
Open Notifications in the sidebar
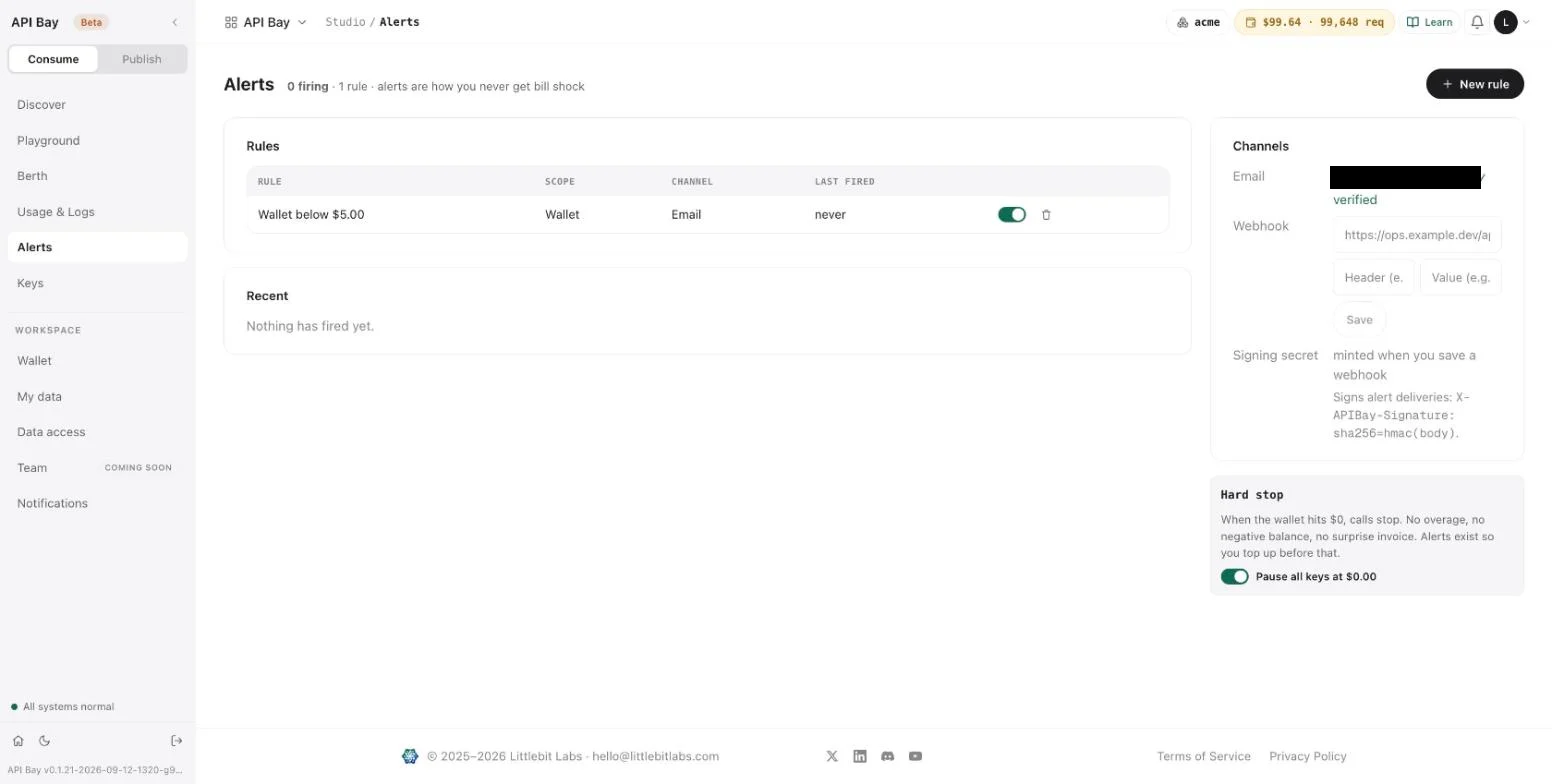97,503
